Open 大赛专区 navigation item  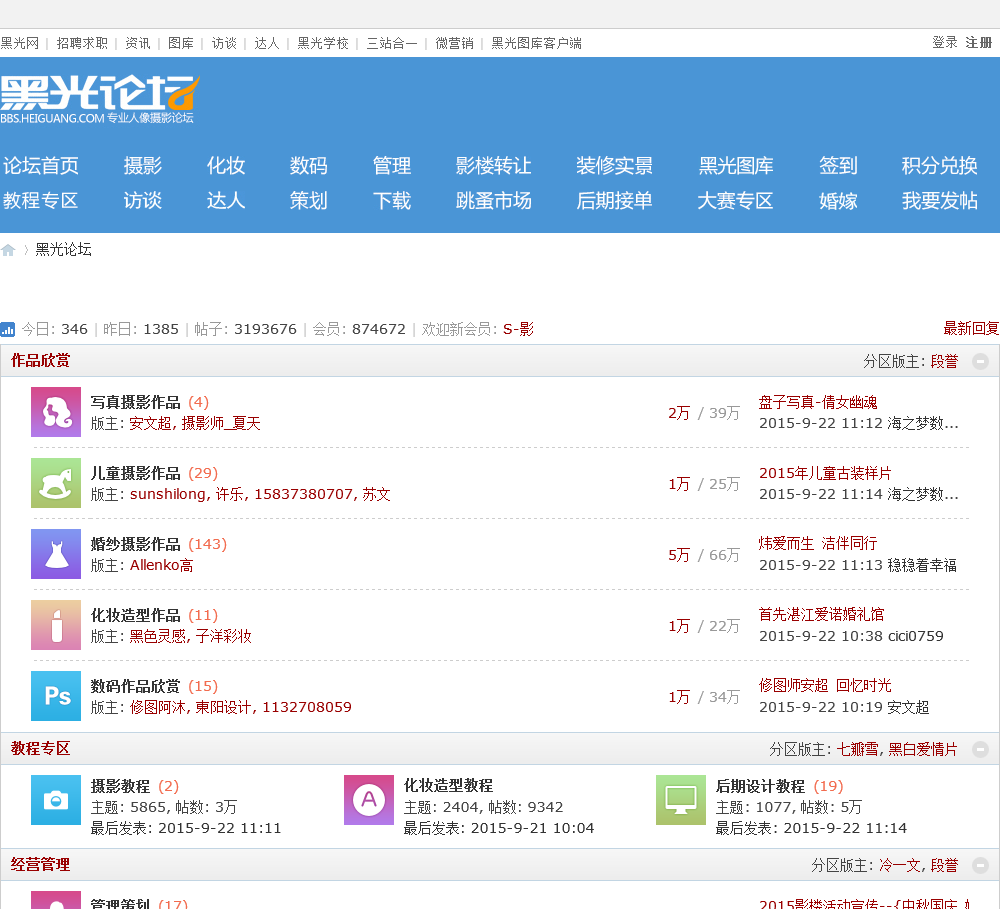pyautogui.click(x=735, y=201)
